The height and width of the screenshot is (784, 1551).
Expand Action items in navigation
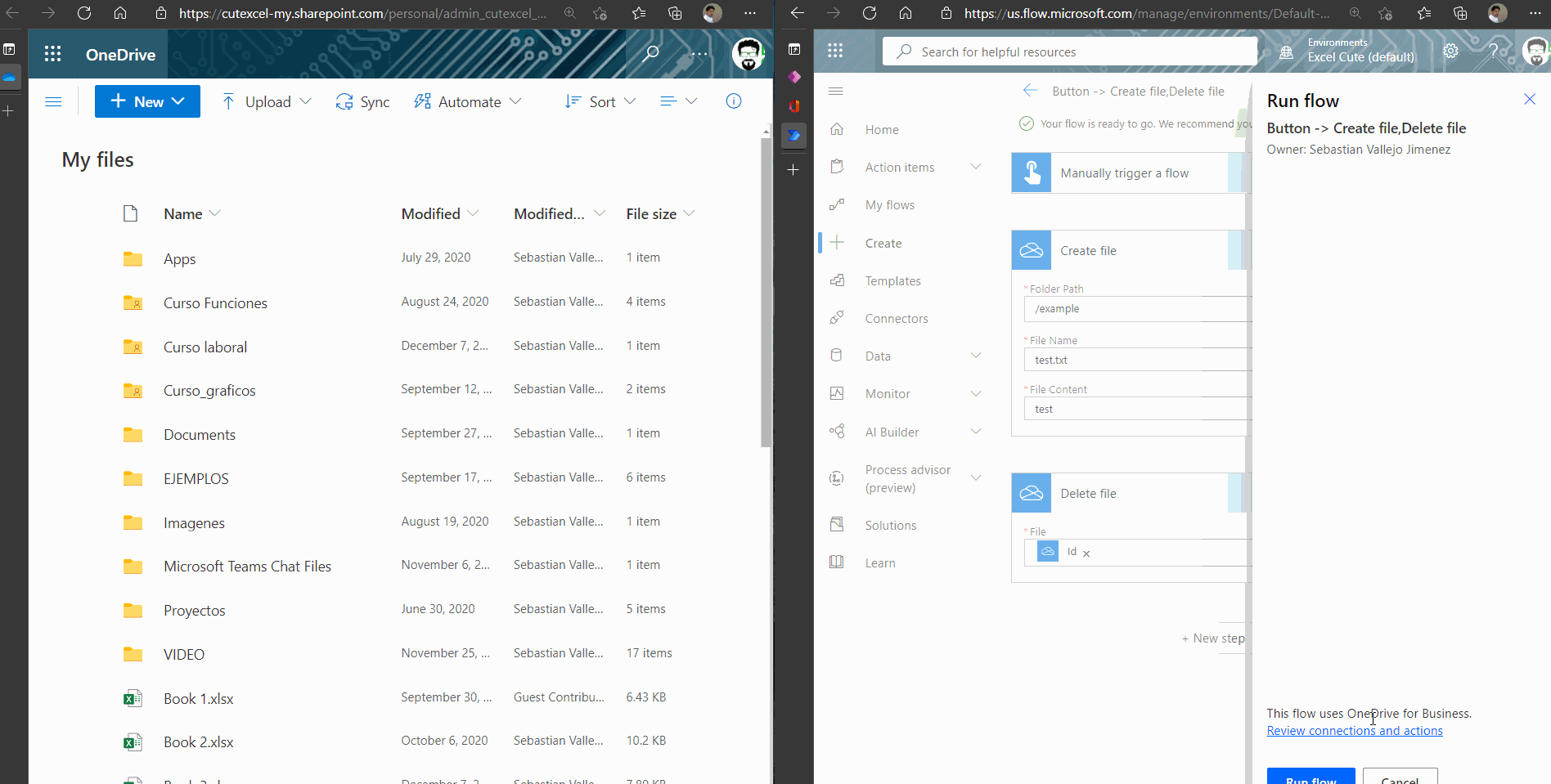[976, 167]
